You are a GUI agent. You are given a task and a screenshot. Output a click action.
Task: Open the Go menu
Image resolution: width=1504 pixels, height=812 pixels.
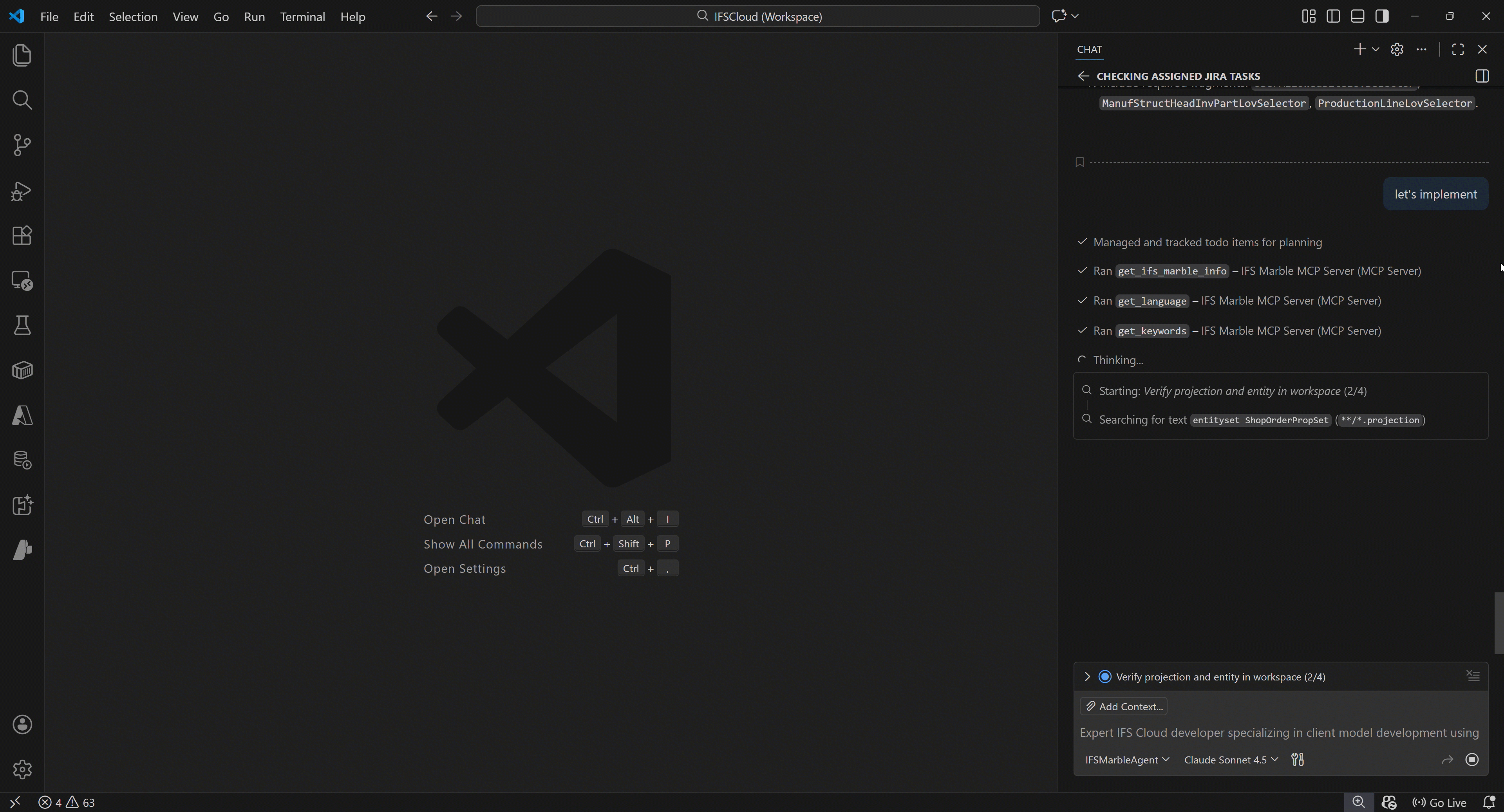(x=221, y=16)
